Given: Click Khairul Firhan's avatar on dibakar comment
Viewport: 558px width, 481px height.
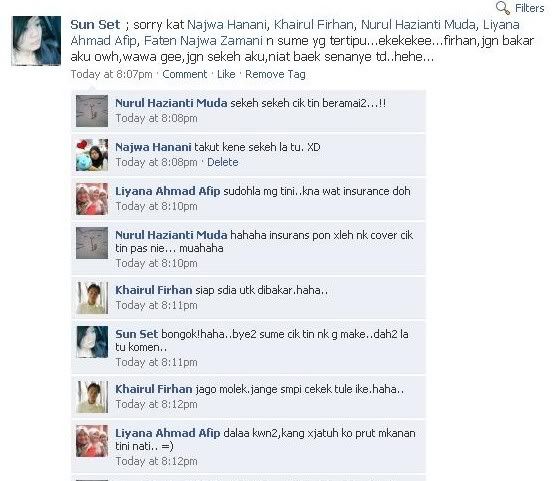Looking at the screenshot, I should tap(92, 298).
